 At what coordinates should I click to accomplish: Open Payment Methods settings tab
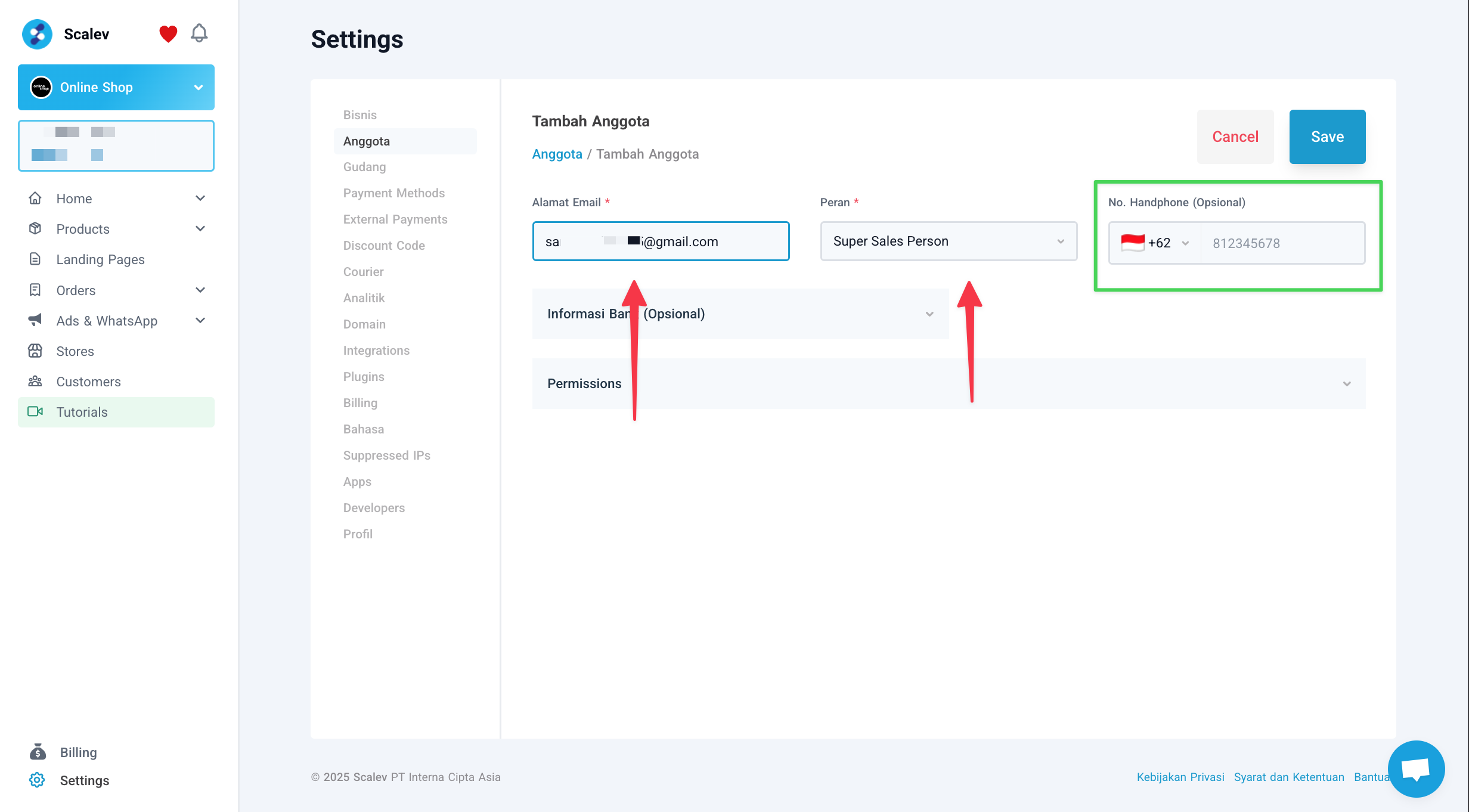(393, 193)
